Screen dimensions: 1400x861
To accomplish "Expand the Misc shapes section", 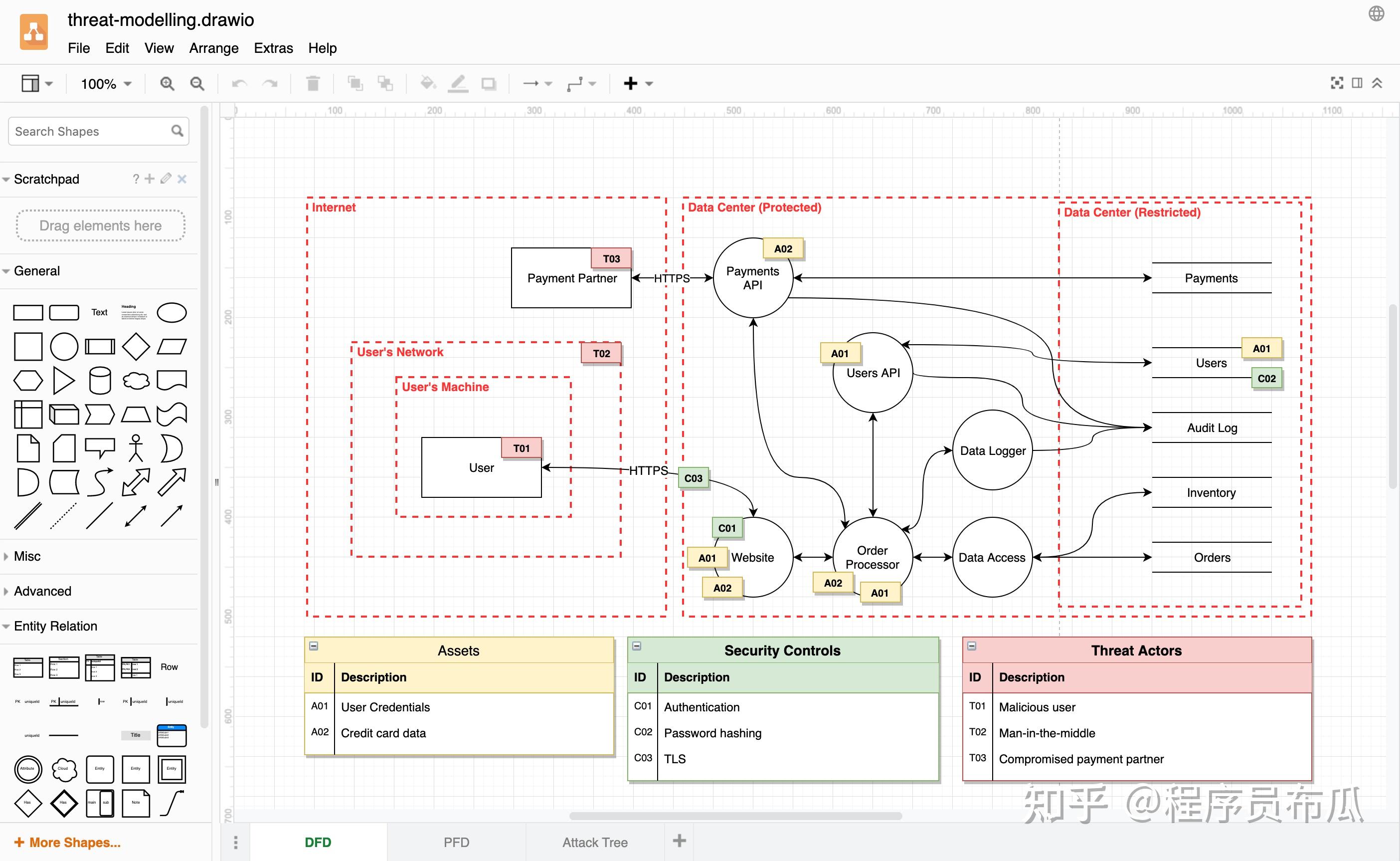I will click(27, 556).
